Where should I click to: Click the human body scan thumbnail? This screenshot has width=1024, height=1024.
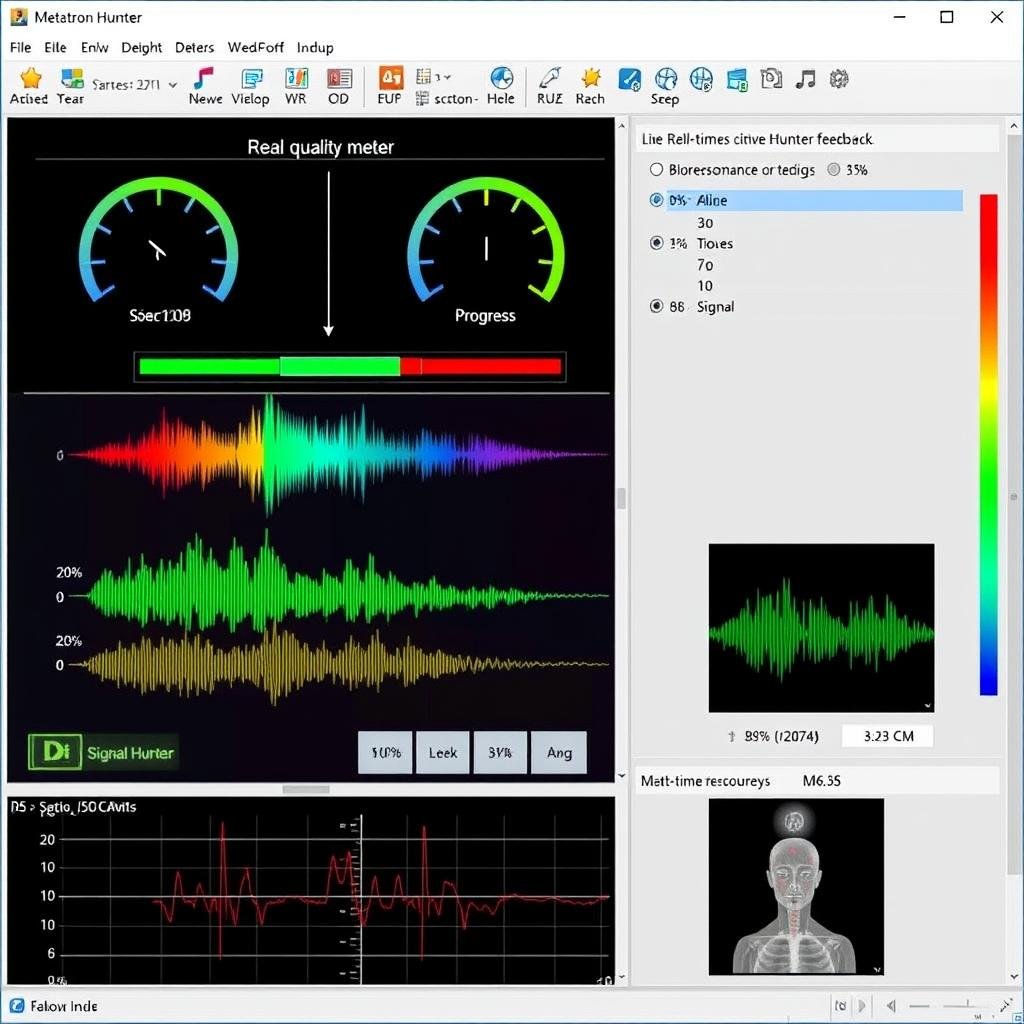[796, 886]
